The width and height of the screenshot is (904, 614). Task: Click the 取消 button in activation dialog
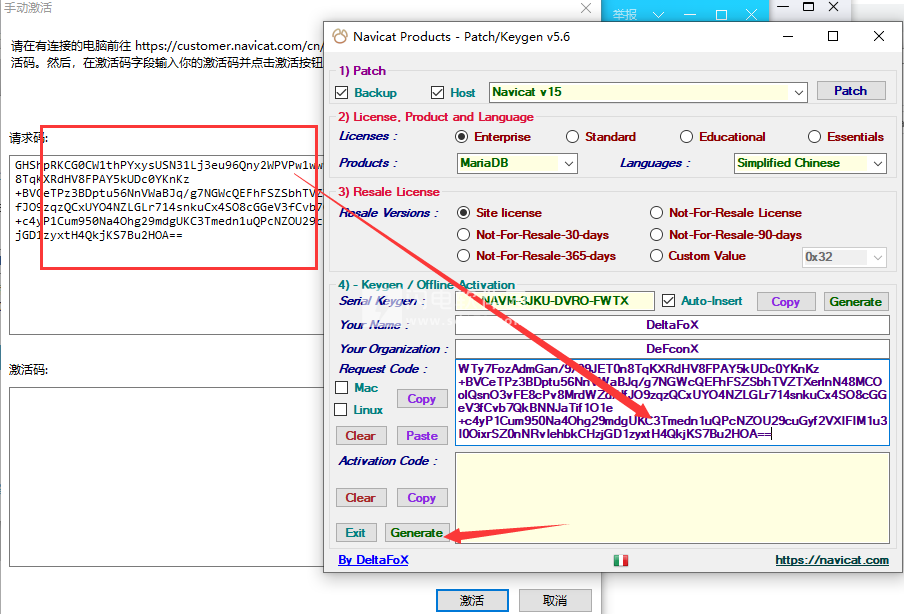(555, 600)
